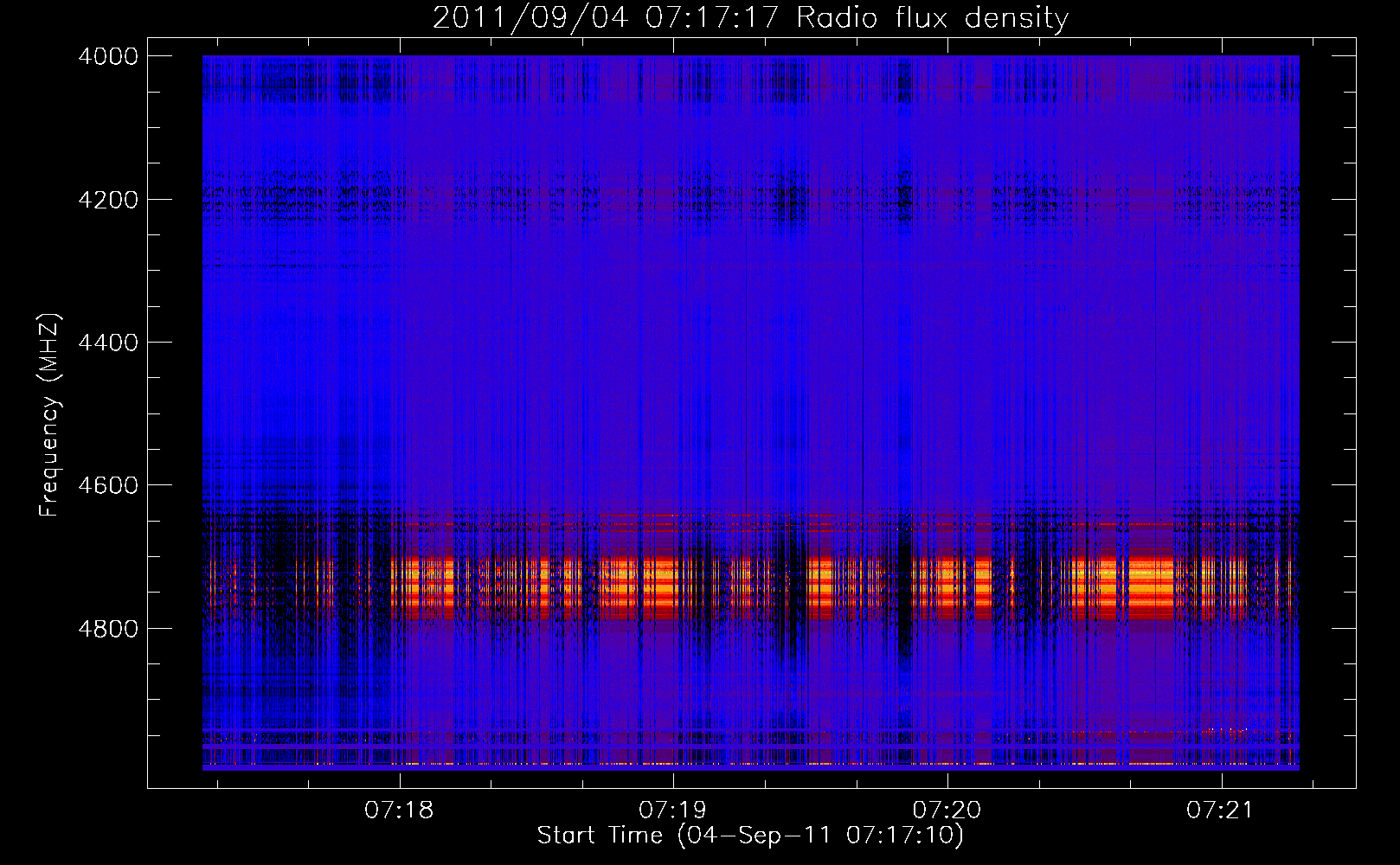Viewport: 1400px width, 865px height.
Task: Click the x-axis label 'Start Time (04-Sep-11 07:17:10)'
Action: click(x=750, y=836)
